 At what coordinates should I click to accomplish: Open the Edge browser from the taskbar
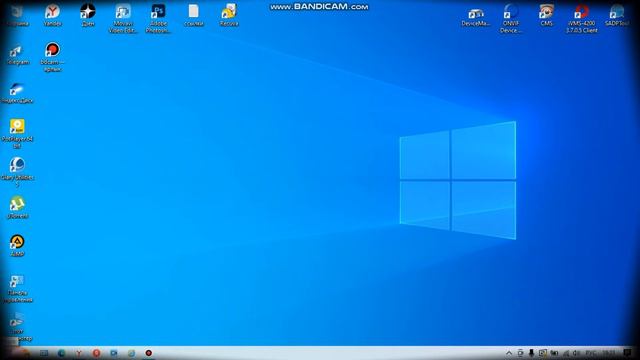61,353
